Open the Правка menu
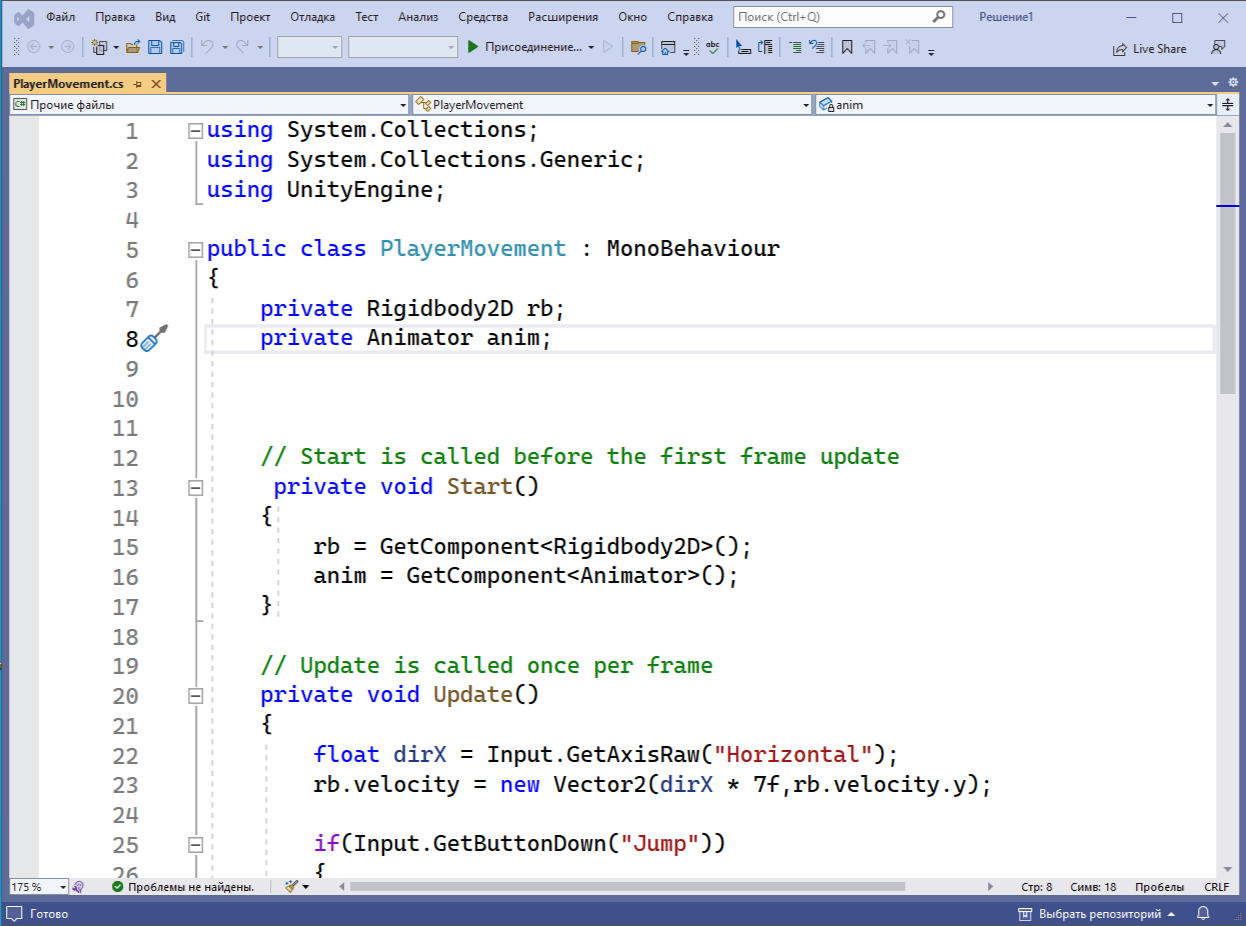Image resolution: width=1246 pixels, height=926 pixels. click(x=115, y=17)
